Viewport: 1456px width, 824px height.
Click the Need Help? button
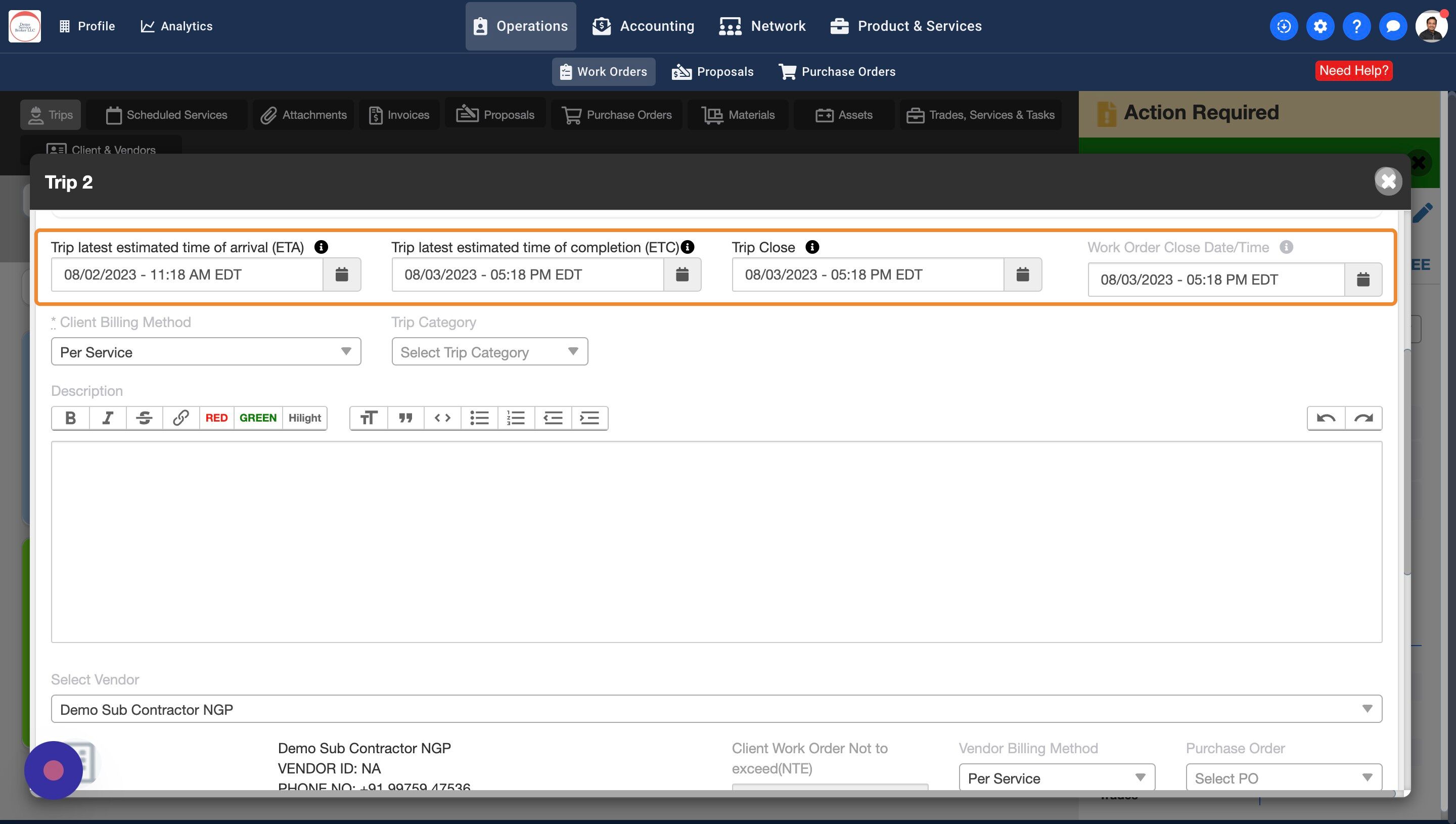coord(1353,71)
